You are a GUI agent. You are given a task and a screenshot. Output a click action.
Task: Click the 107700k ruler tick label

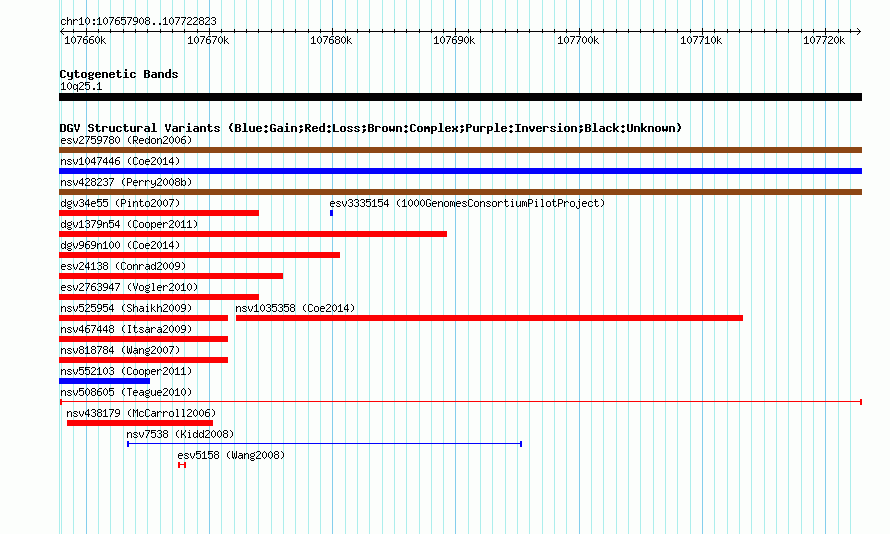578,40
